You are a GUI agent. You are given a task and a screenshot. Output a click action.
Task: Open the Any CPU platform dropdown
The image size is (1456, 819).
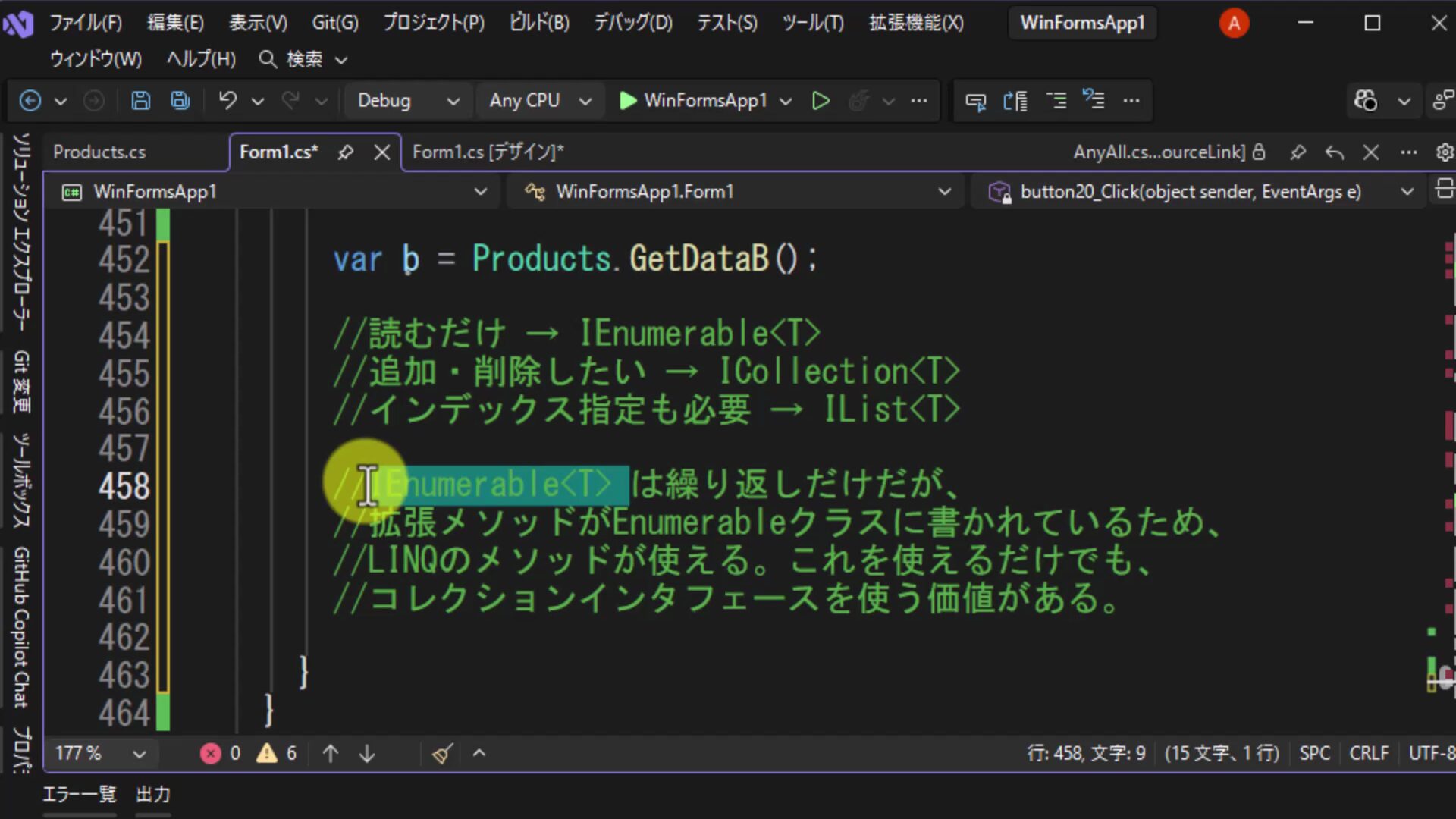539,101
